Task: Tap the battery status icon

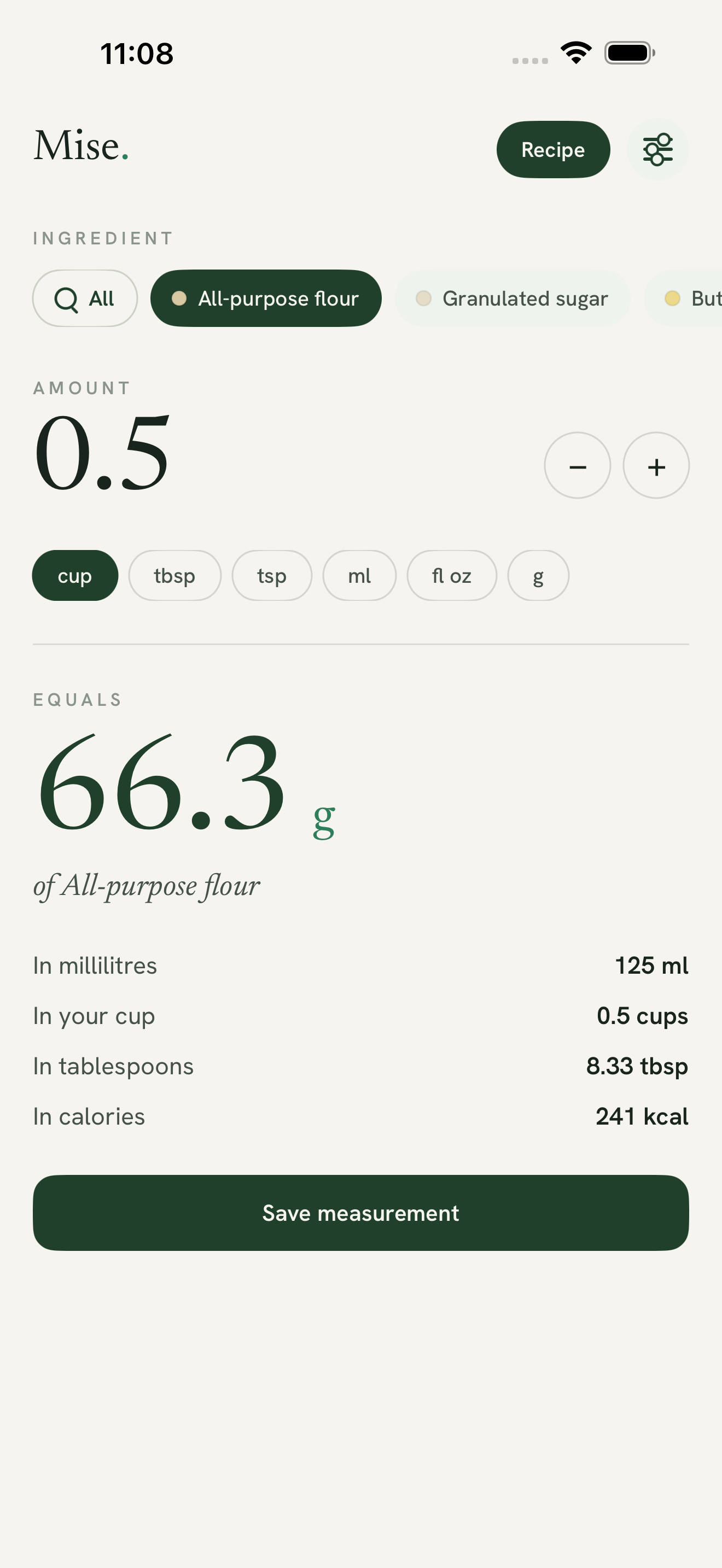Action: 630,52
